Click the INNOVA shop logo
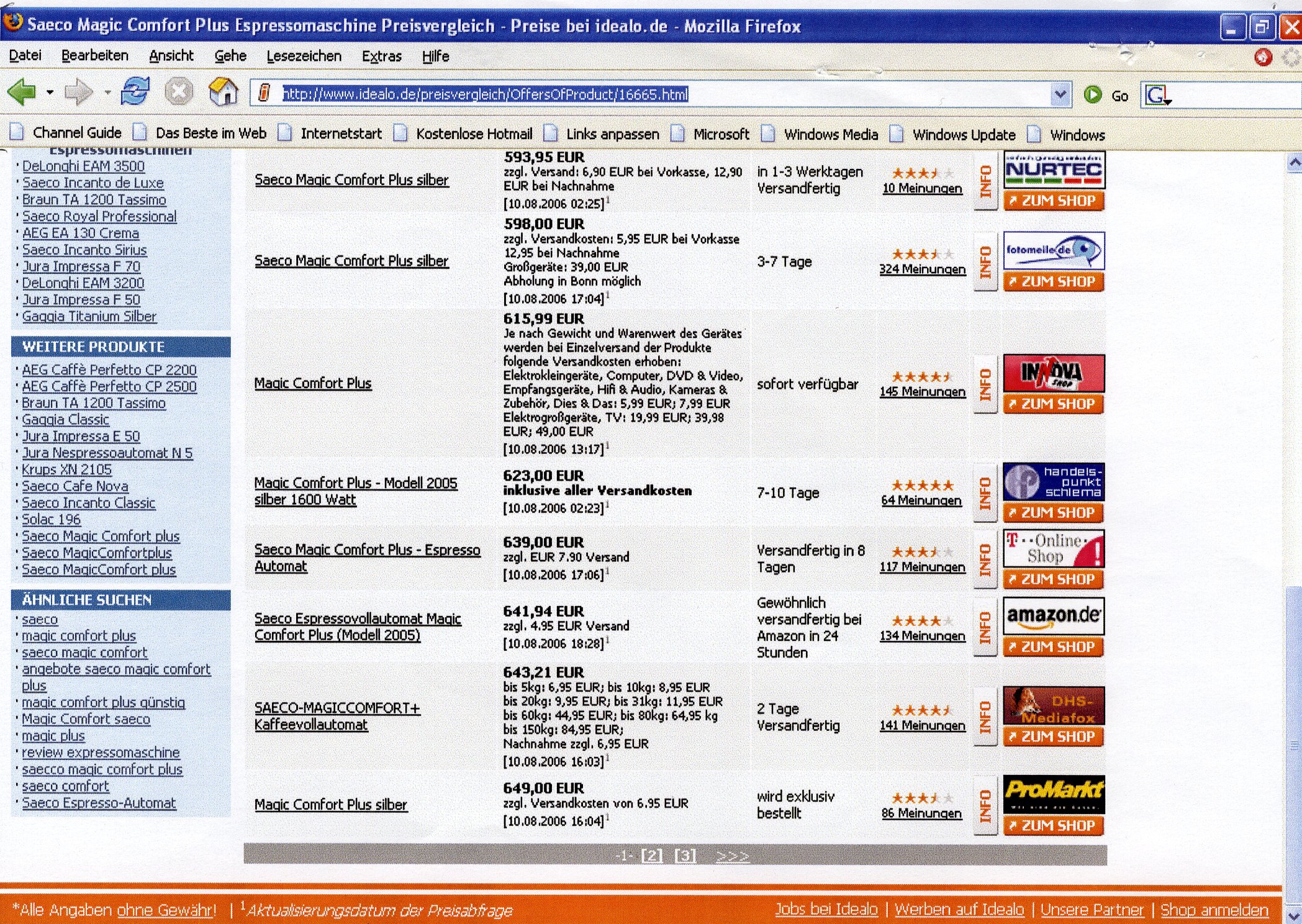Image resolution: width=1302 pixels, height=924 pixels. click(x=1054, y=373)
